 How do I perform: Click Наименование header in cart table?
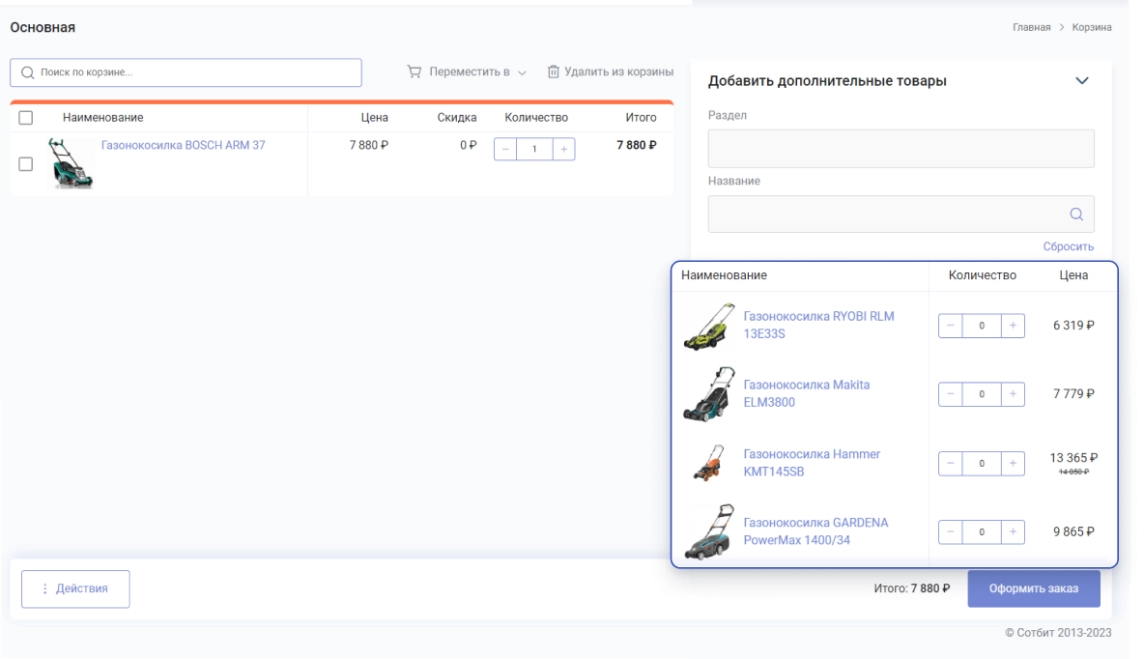point(103,117)
